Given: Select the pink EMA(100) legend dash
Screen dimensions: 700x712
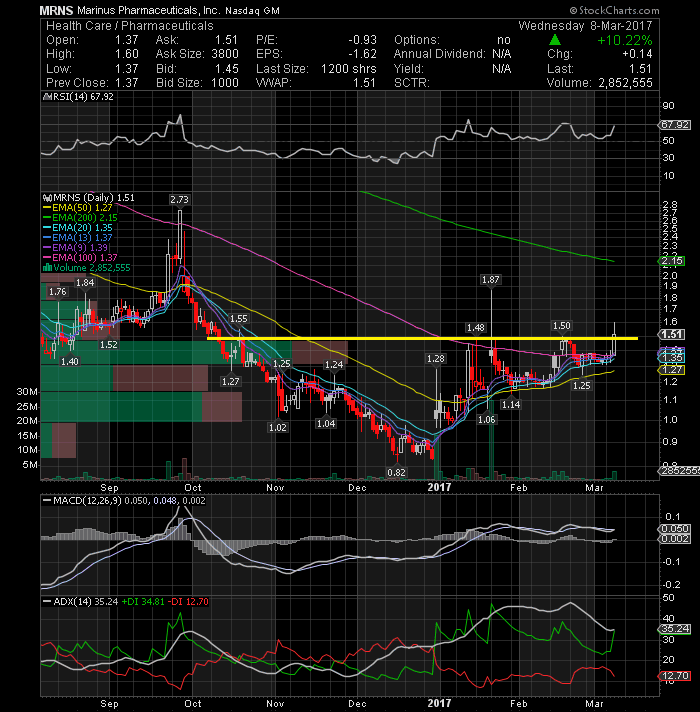Looking at the screenshot, I should click(x=47, y=258).
